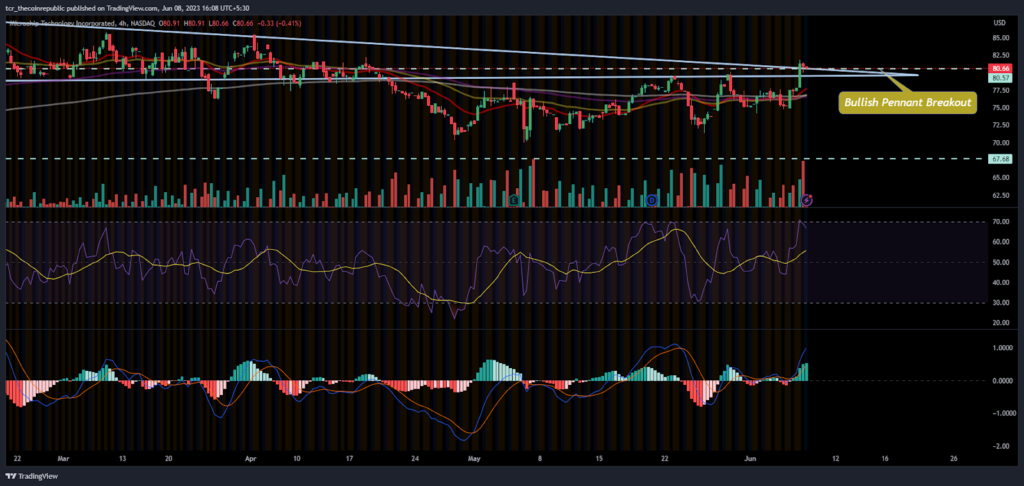Click the earnings 'E' marker on the volume bars
Image resolution: width=1024 pixels, height=486 pixels.
pyautogui.click(x=515, y=200)
